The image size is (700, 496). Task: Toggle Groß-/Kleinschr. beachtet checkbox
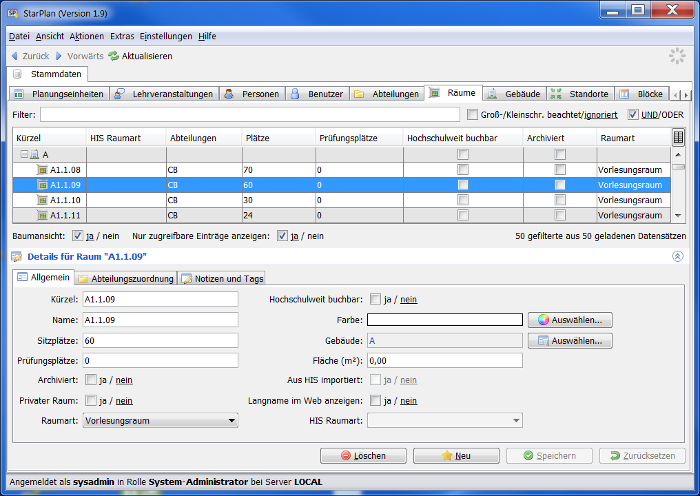click(x=472, y=115)
